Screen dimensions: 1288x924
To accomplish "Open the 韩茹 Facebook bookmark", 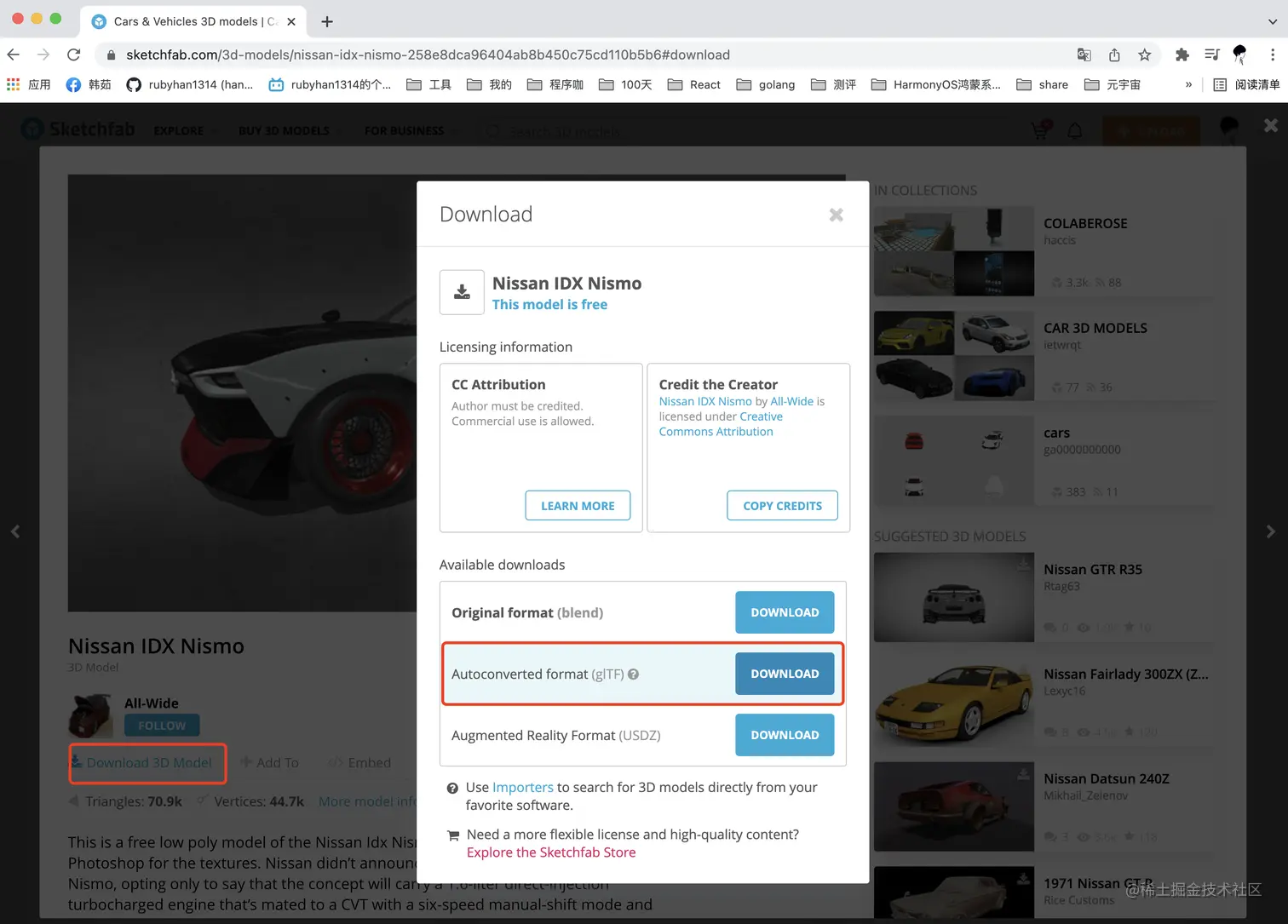I will click(x=89, y=84).
